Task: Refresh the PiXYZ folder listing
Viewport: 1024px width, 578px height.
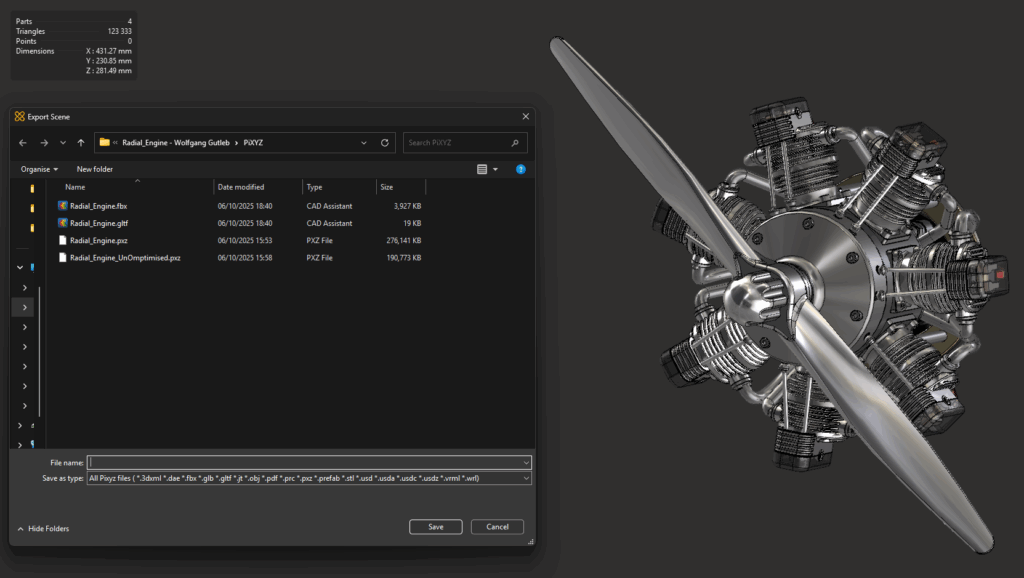Action: pos(385,143)
